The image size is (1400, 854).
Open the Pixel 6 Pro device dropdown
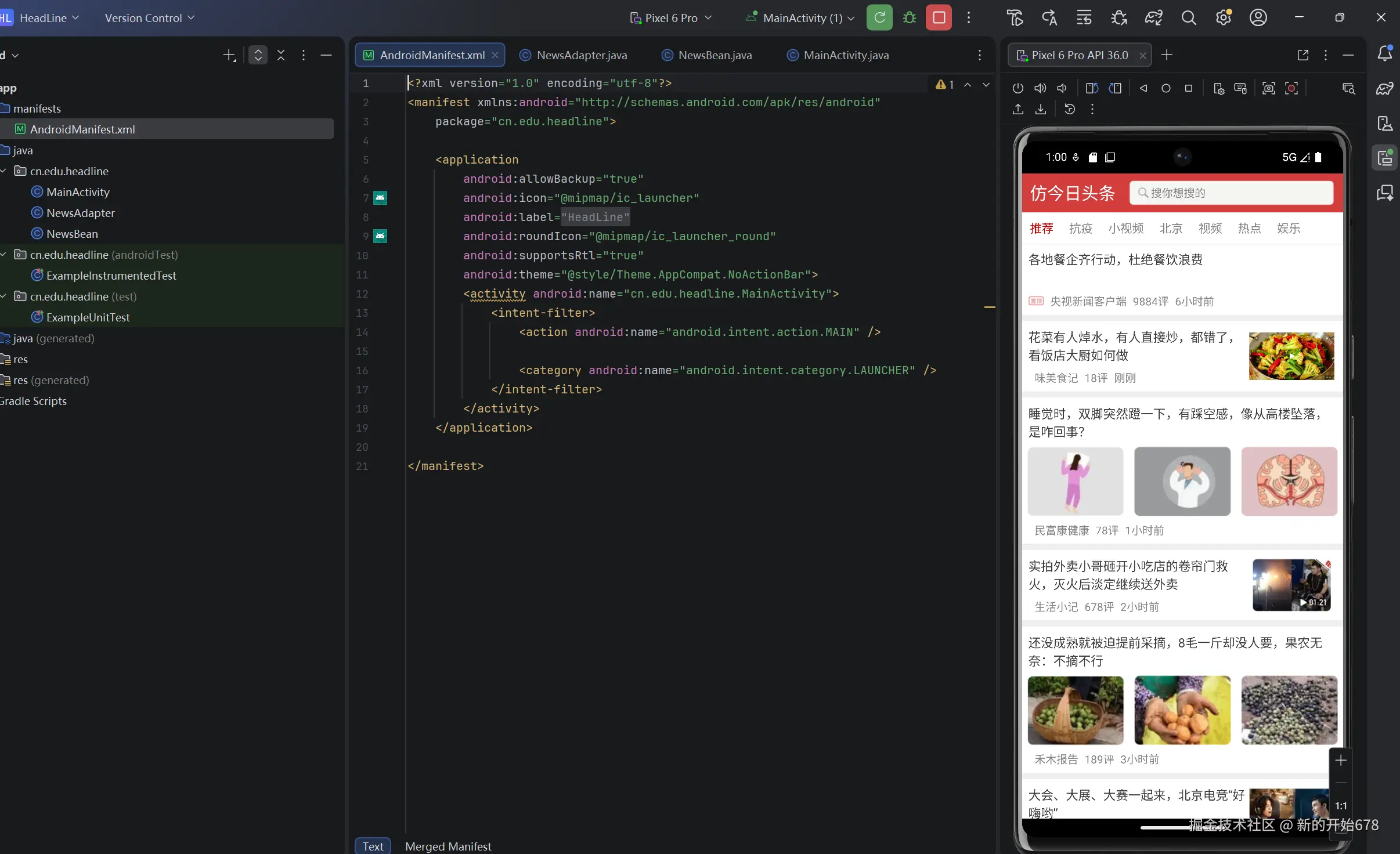click(x=671, y=18)
